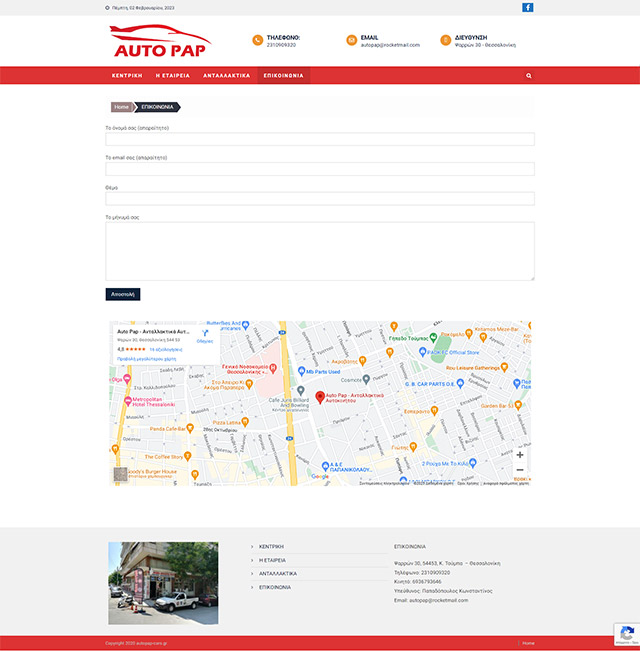Click footer ΕΠΙΚΟΙΝΩΝΙΑ menu link
Viewport: 640px width, 651px height.
click(x=275, y=587)
